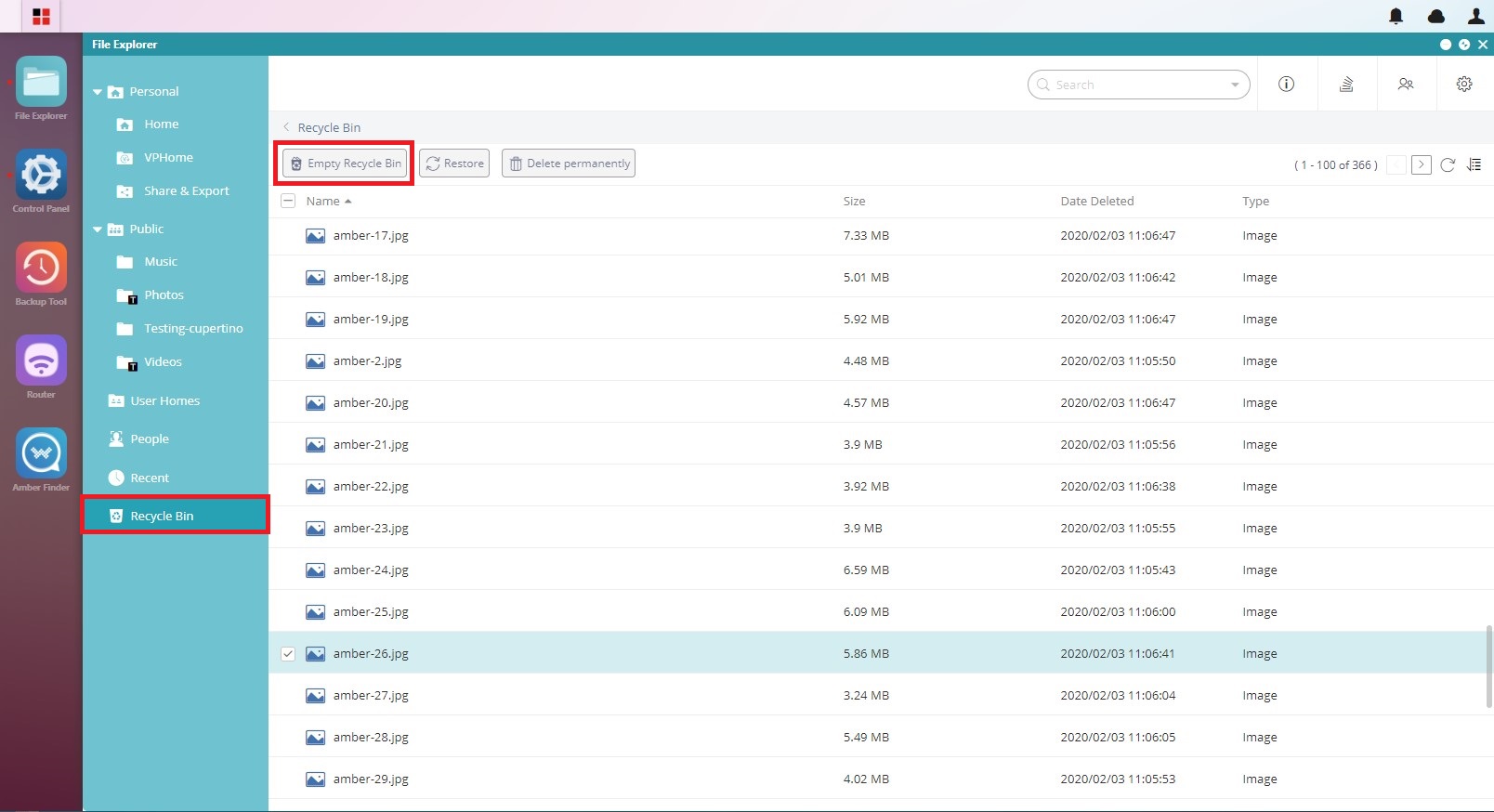Open Amber Finder from the dock
Screen dimensions: 1494x812
click(x=41, y=453)
